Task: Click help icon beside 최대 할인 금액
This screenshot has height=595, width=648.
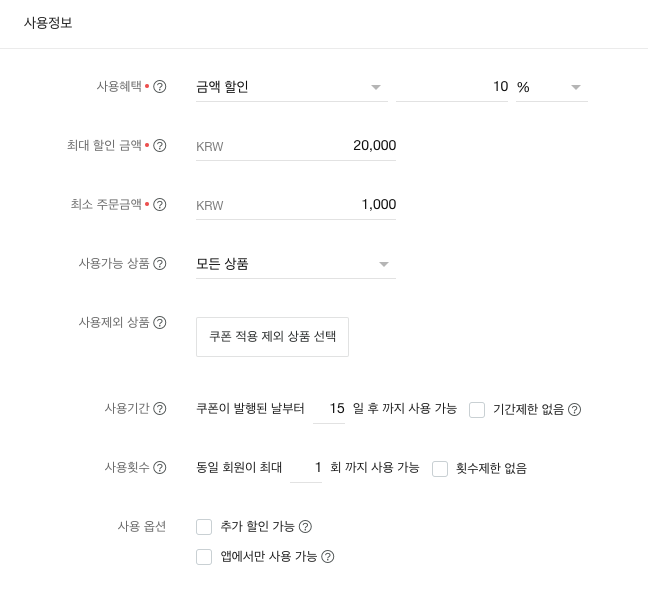Action: [x=160, y=146]
